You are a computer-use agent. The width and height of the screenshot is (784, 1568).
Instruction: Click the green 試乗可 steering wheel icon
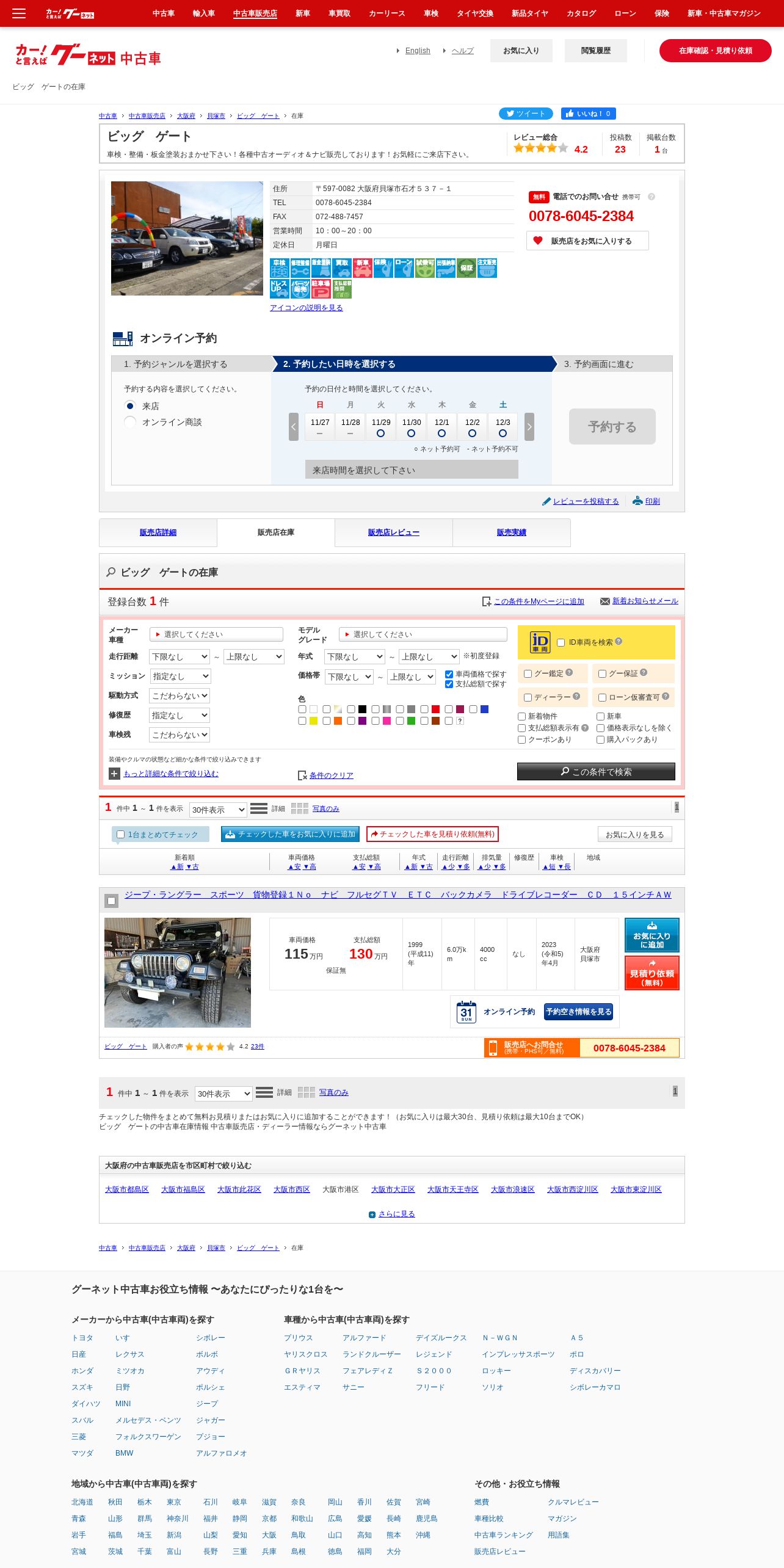[x=425, y=268]
